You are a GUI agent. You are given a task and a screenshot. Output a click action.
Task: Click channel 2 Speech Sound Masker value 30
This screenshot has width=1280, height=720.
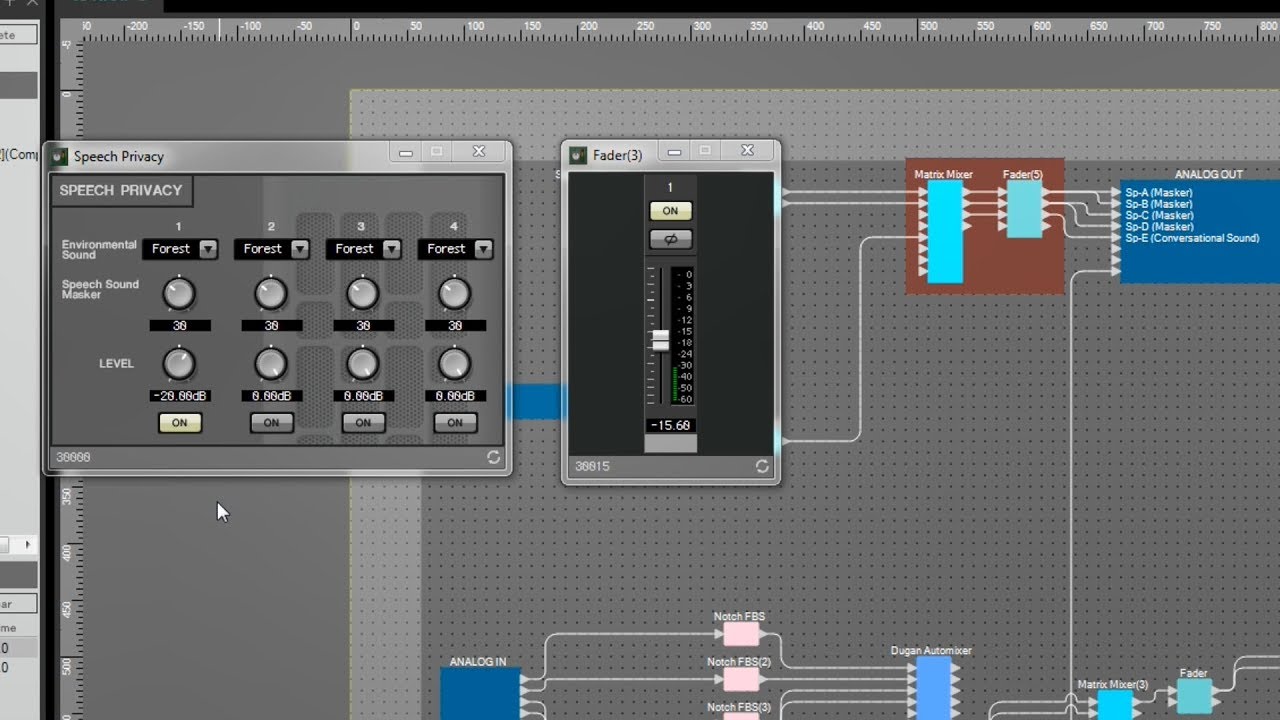[271, 326]
